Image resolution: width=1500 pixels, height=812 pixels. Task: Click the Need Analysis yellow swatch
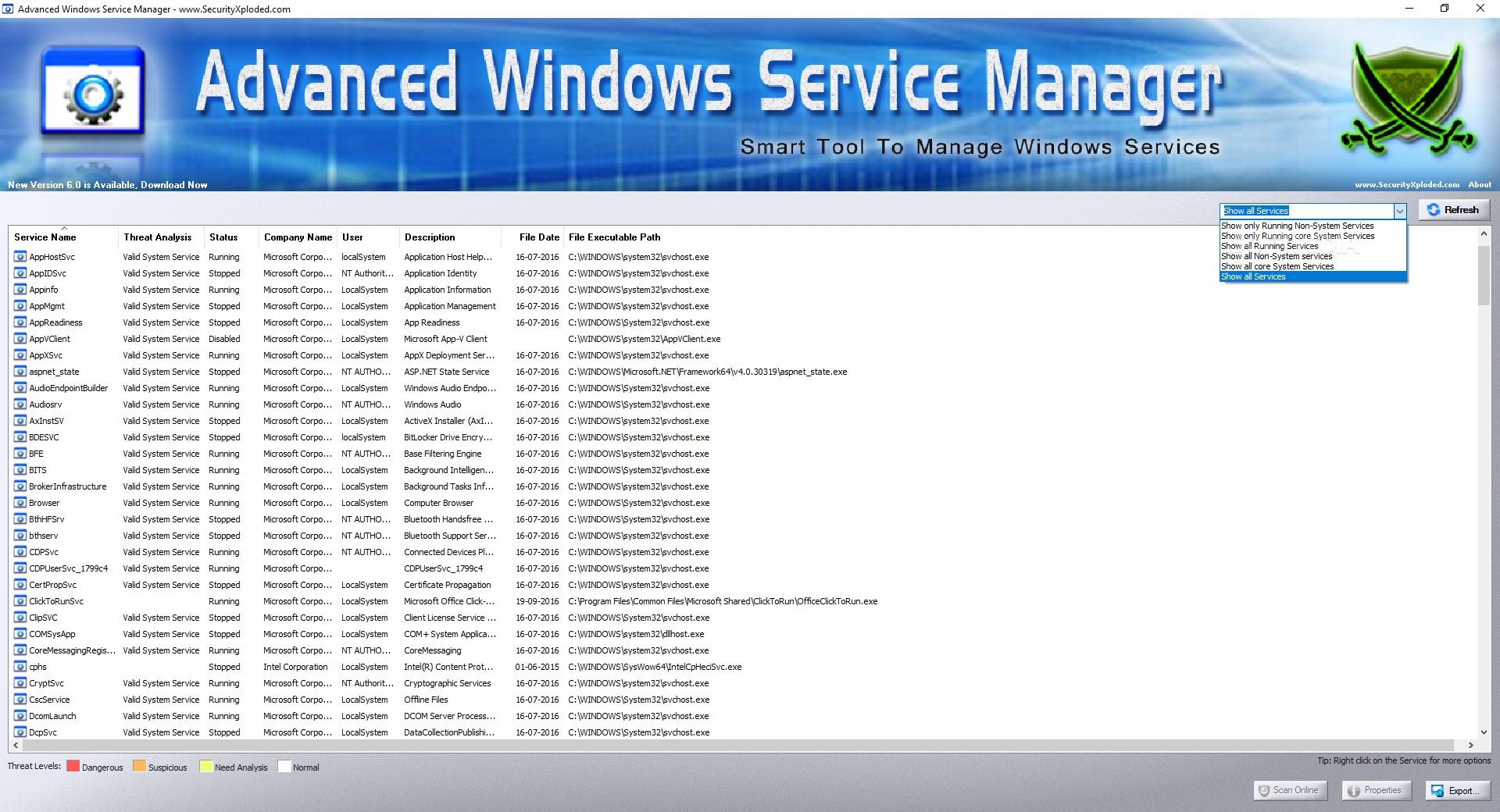205,766
